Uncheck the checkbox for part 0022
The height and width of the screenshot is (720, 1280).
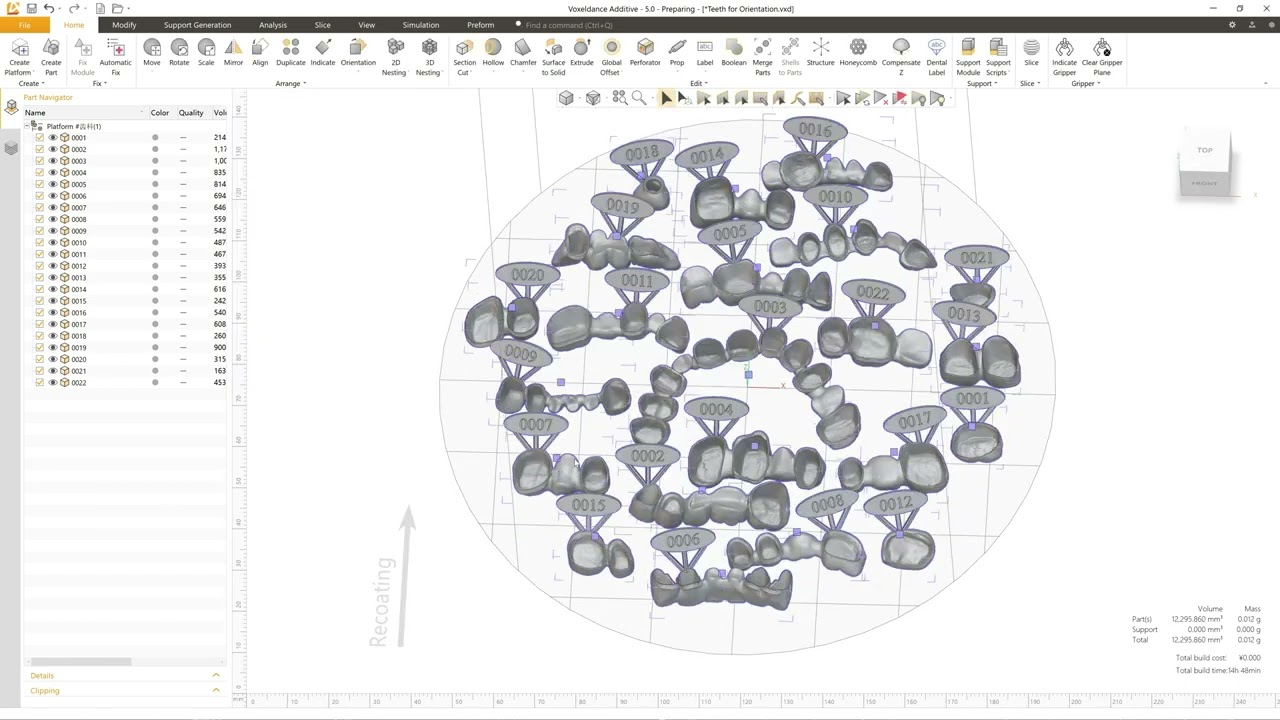tap(40, 382)
